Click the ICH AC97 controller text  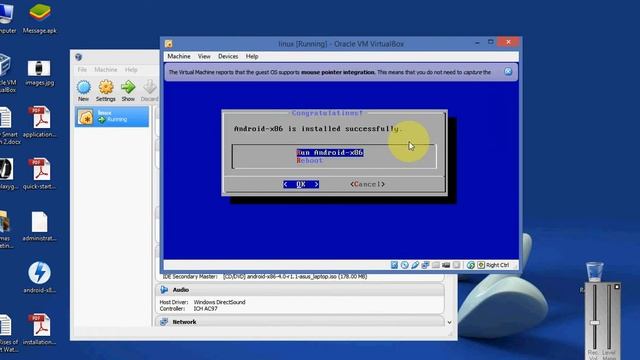[x=205, y=309]
